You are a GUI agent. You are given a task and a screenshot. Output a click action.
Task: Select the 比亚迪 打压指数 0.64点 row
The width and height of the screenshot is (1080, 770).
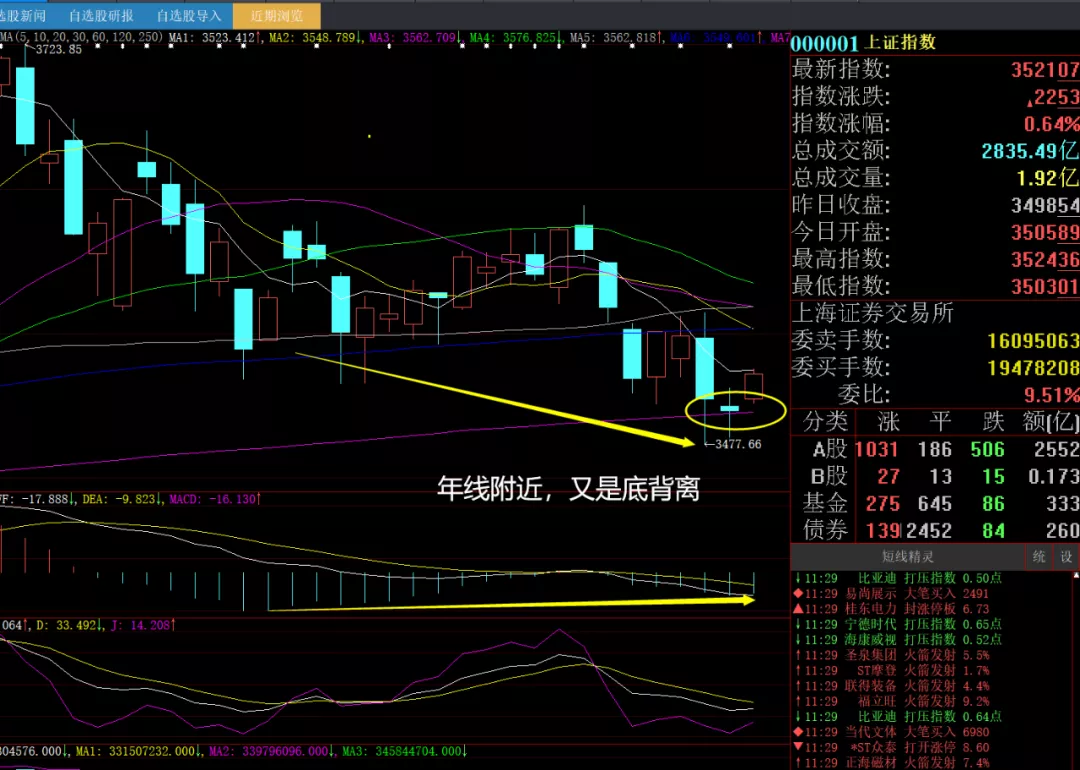point(897,716)
